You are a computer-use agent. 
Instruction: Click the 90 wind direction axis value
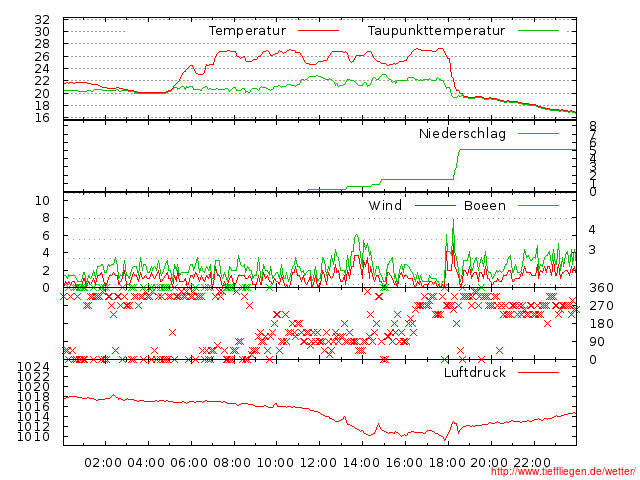pyautogui.click(x=597, y=342)
